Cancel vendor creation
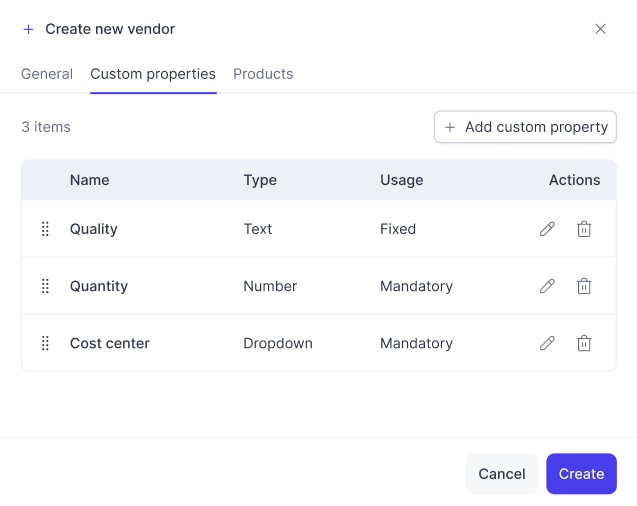 click(x=502, y=474)
